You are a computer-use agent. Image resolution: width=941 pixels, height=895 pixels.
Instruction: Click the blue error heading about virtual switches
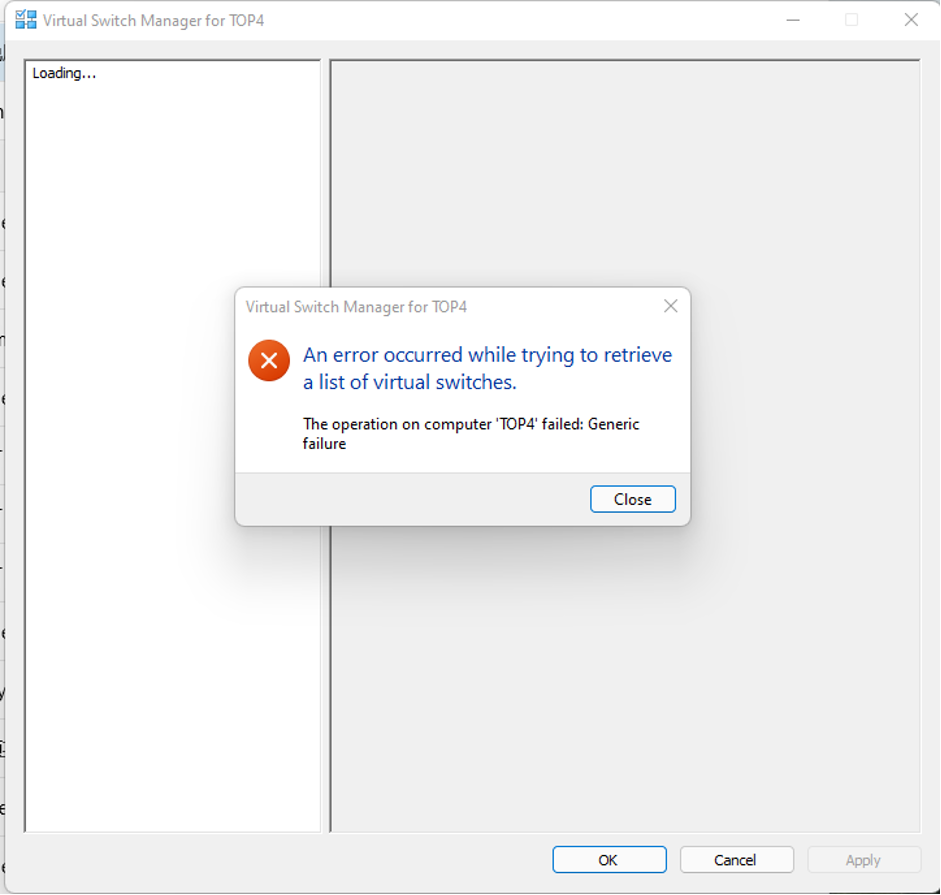[488, 367]
